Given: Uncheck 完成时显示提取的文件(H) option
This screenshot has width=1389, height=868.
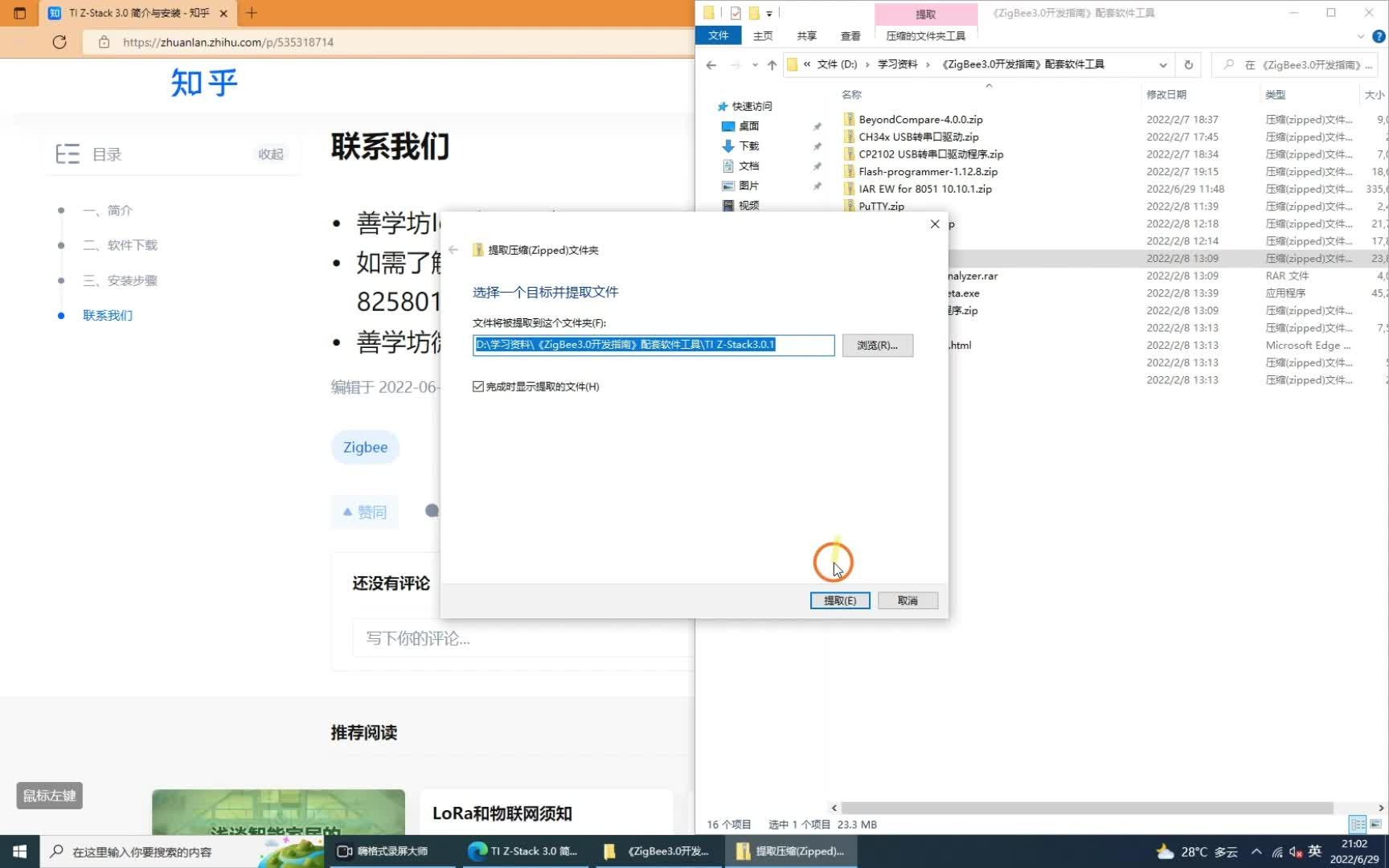Looking at the screenshot, I should point(478,387).
